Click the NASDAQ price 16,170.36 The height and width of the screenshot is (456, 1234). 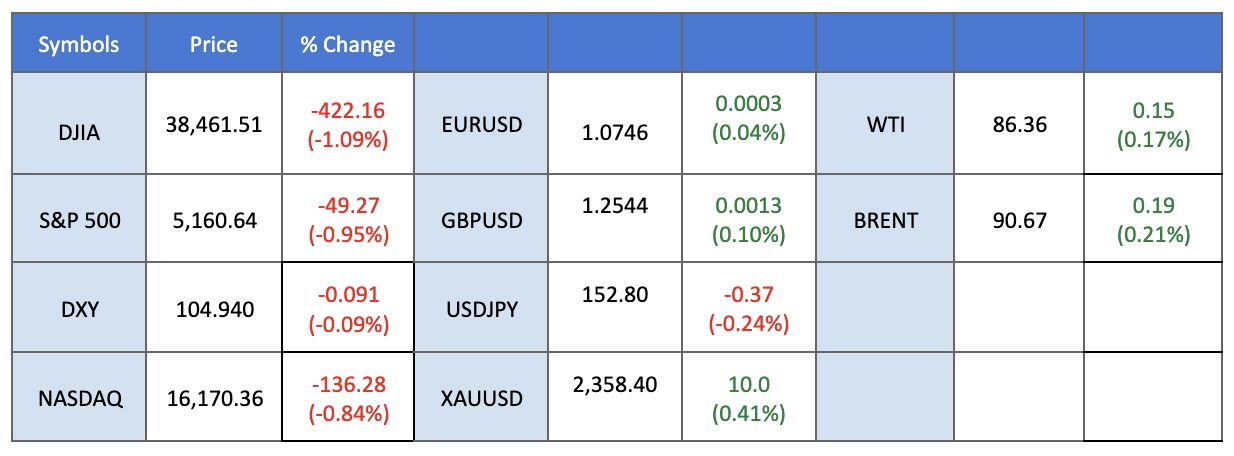tap(214, 398)
